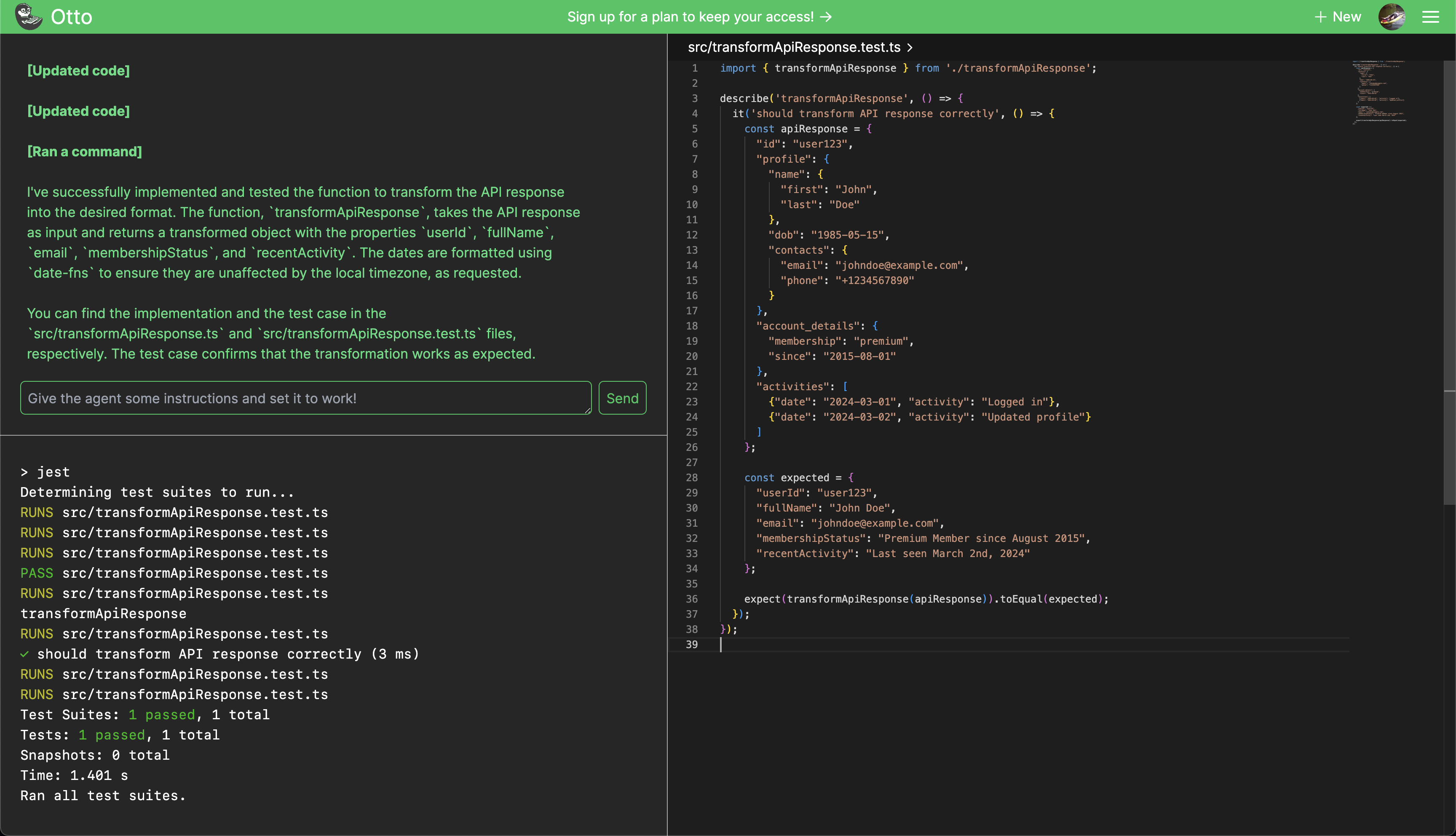Expand the chevron after the test file path
The height and width of the screenshot is (836, 1456).
pos(910,48)
